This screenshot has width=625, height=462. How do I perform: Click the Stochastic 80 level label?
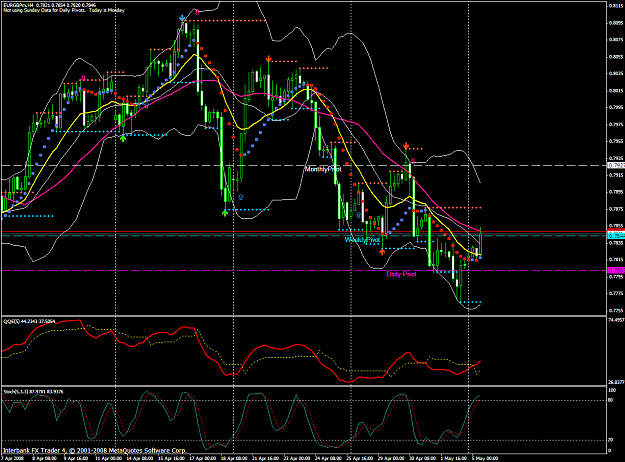[611, 400]
